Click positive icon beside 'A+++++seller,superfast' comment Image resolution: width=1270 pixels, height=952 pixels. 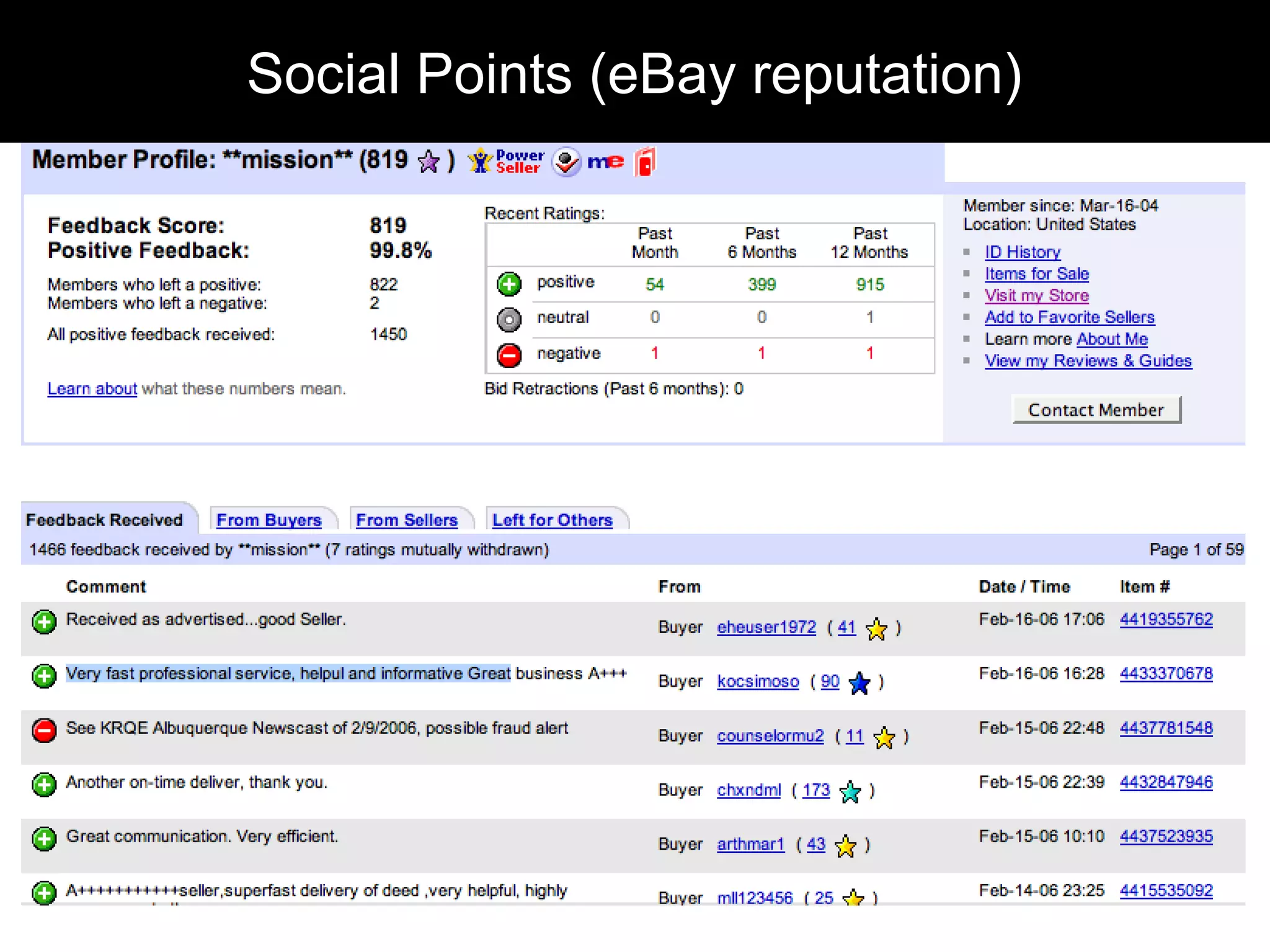pos(44,892)
